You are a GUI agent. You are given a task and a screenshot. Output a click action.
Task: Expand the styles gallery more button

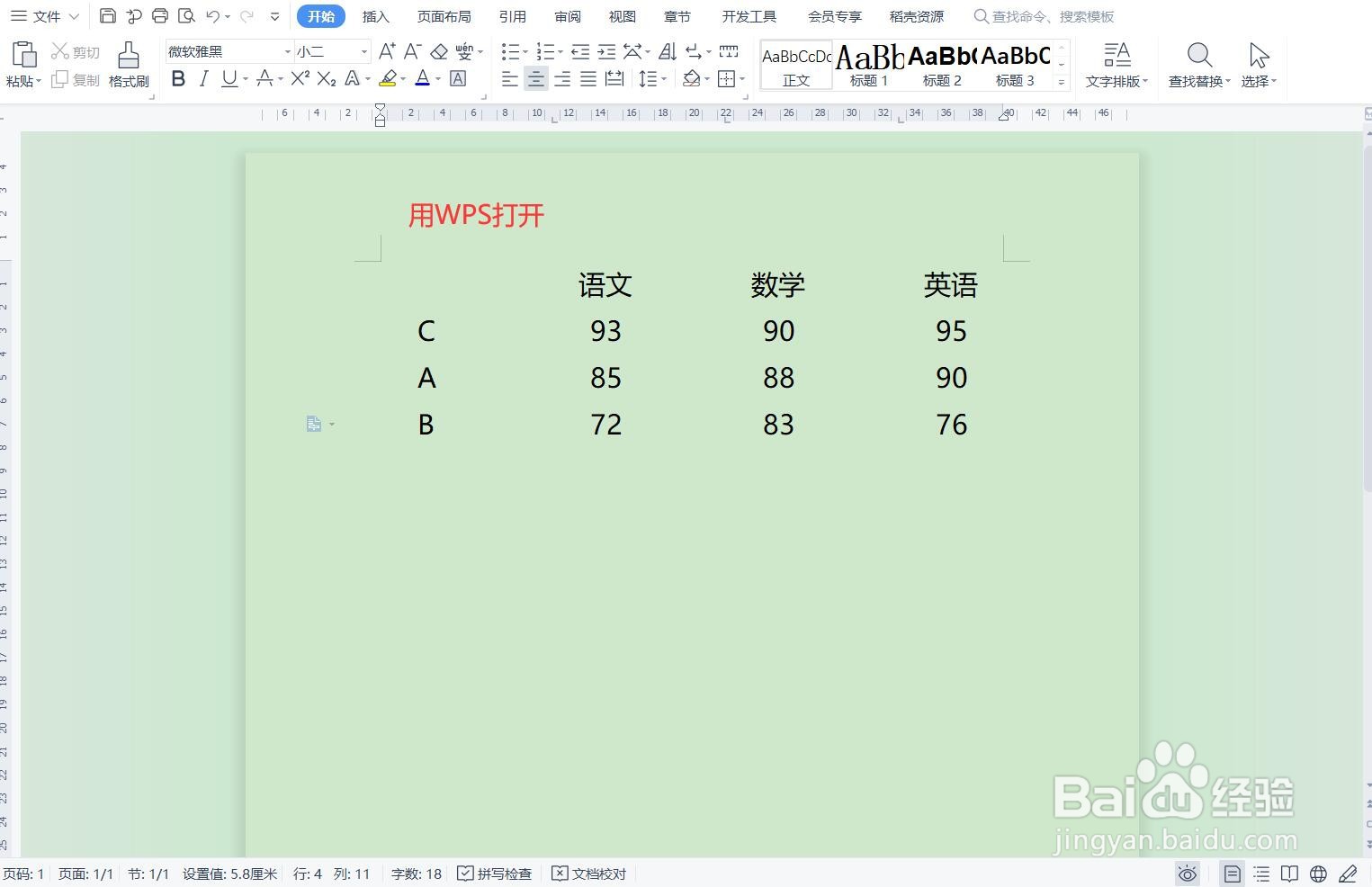(1062, 82)
